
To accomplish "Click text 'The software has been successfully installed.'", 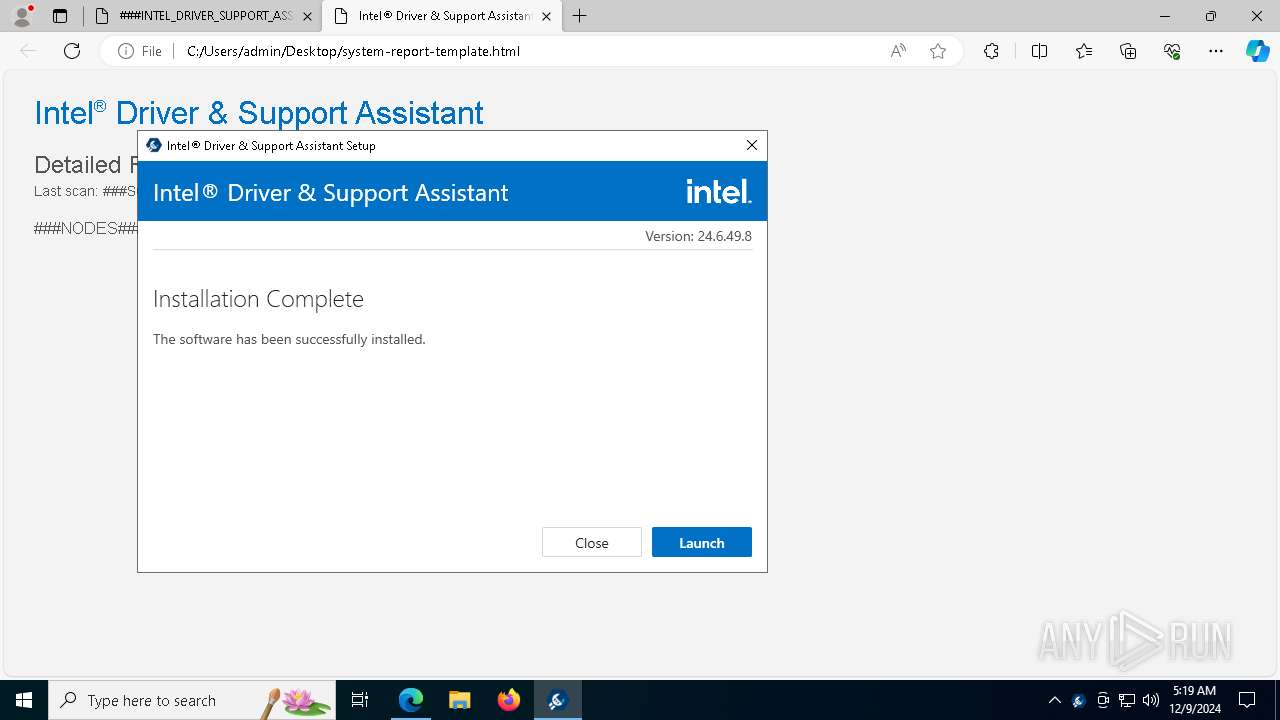I will (289, 339).
